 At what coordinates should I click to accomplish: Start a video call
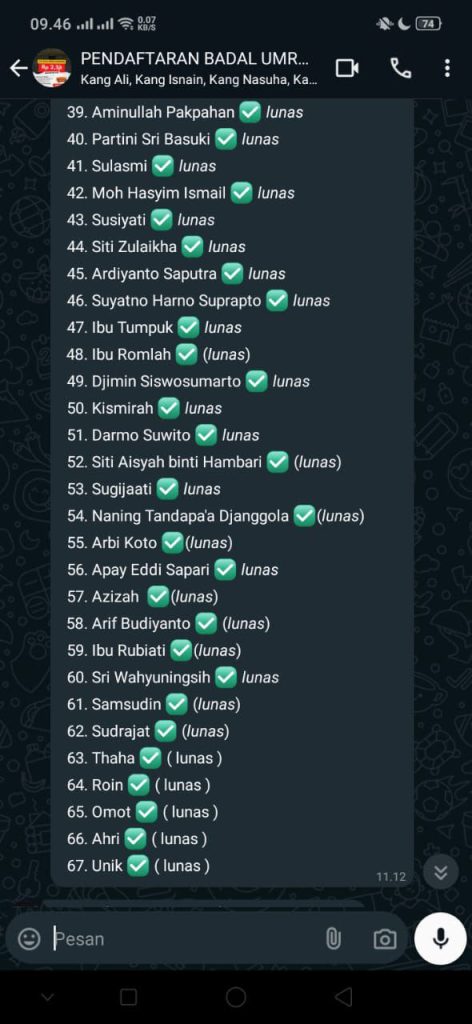pyautogui.click(x=347, y=68)
